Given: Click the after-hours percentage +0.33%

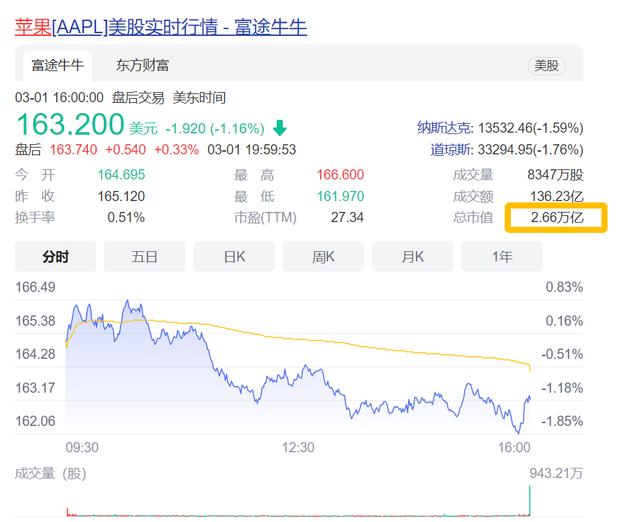Looking at the screenshot, I should coord(176,150).
